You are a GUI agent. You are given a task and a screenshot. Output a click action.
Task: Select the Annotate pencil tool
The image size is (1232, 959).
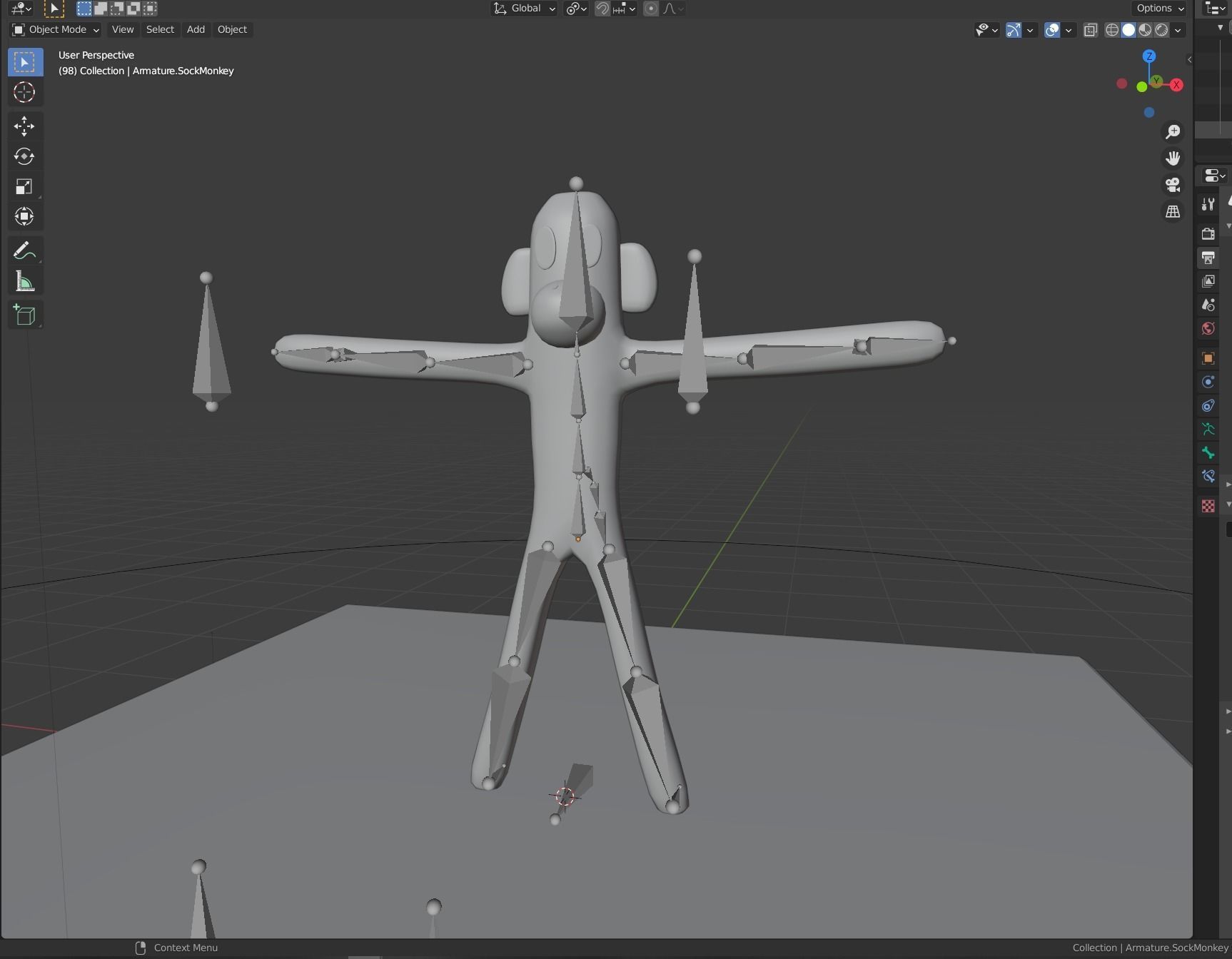click(x=24, y=251)
